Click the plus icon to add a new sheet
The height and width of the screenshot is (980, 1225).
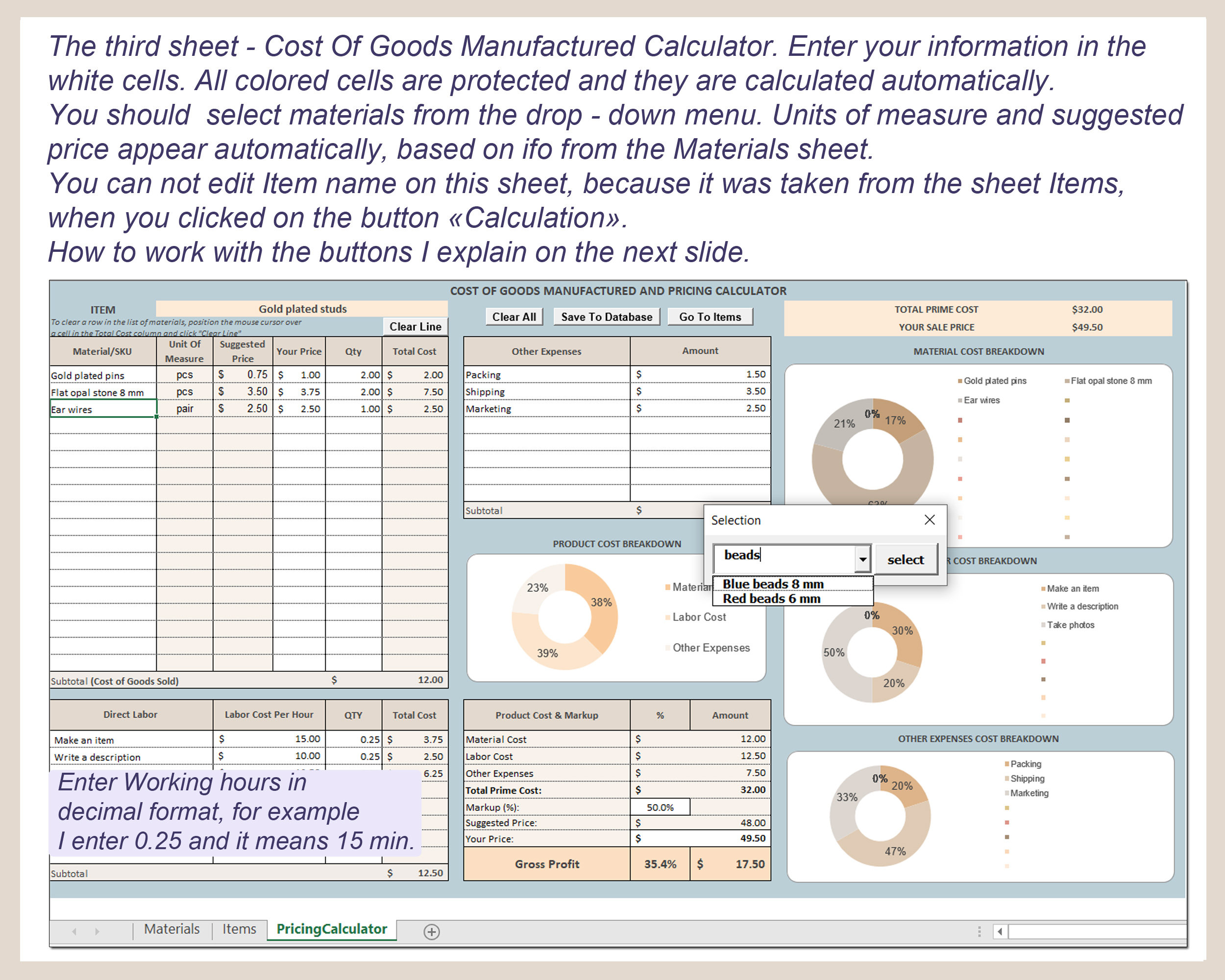click(x=431, y=931)
